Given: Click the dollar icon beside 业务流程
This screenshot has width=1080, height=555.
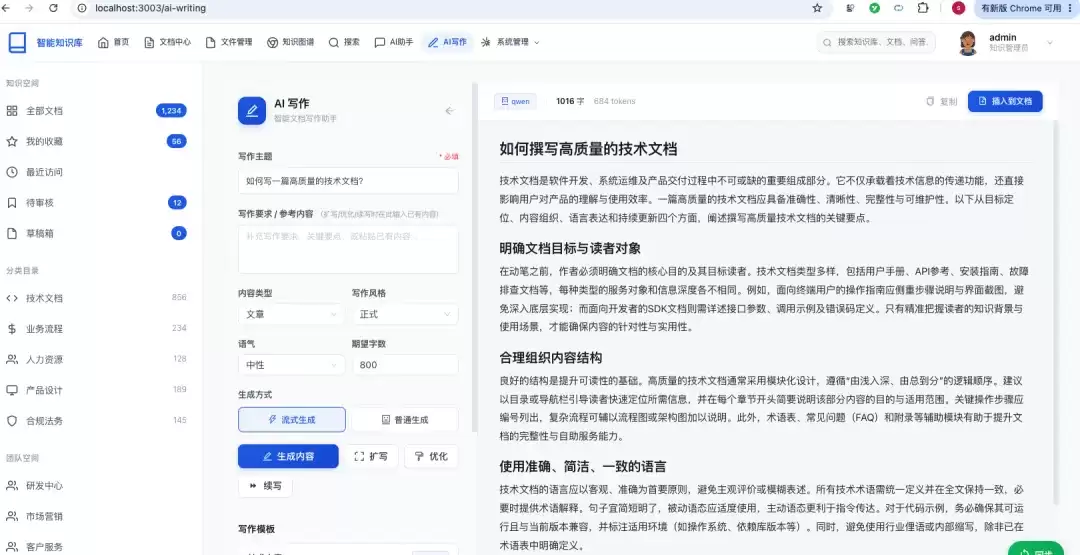Looking at the screenshot, I should tap(12, 328).
